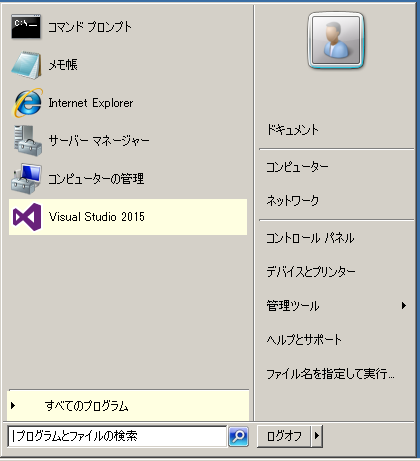The image size is (420, 461).
Task: Launch the purple Visual Studio 2015 icon
Action: point(27,217)
